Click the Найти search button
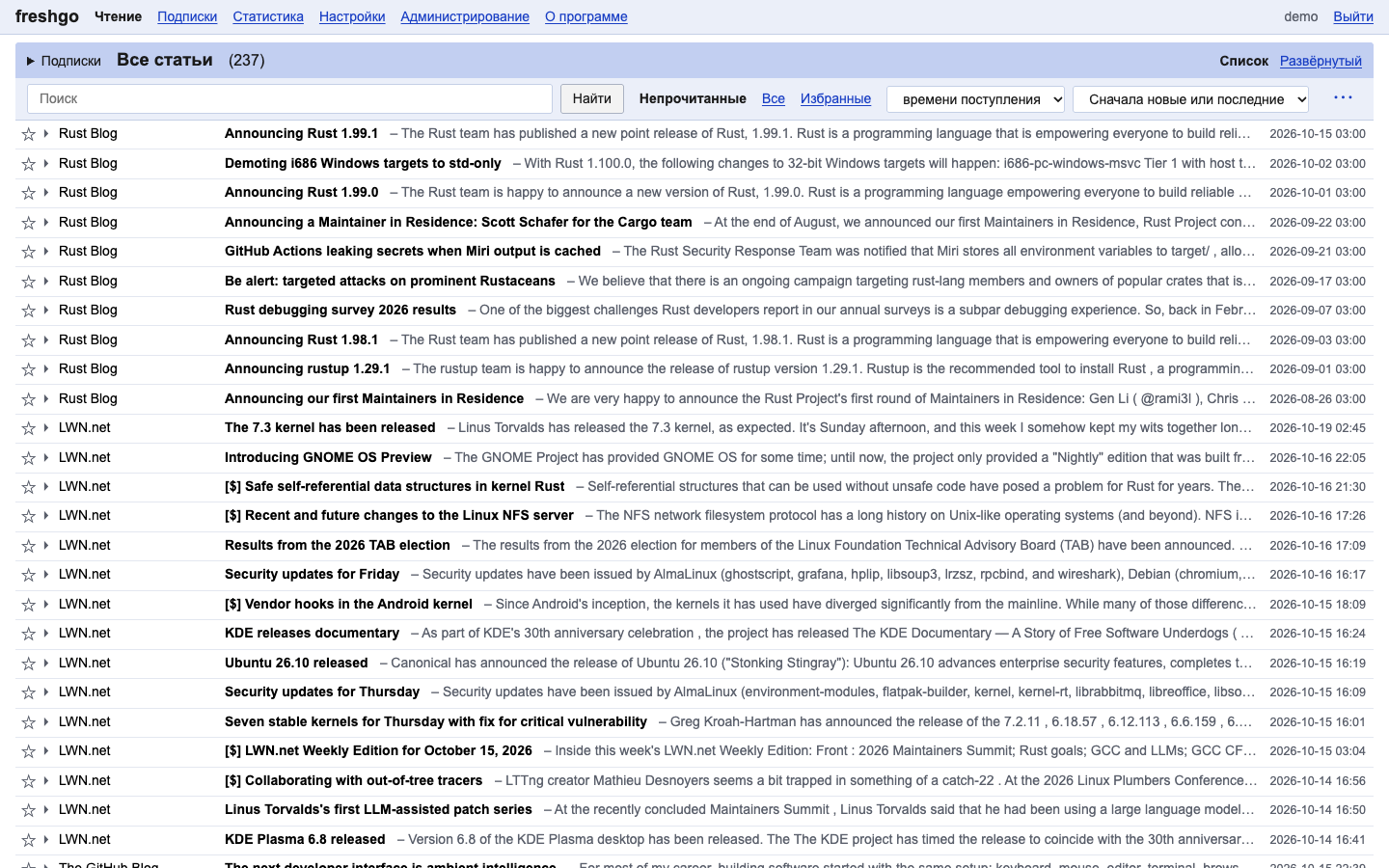The width and height of the screenshot is (1389, 868). pos(592,98)
